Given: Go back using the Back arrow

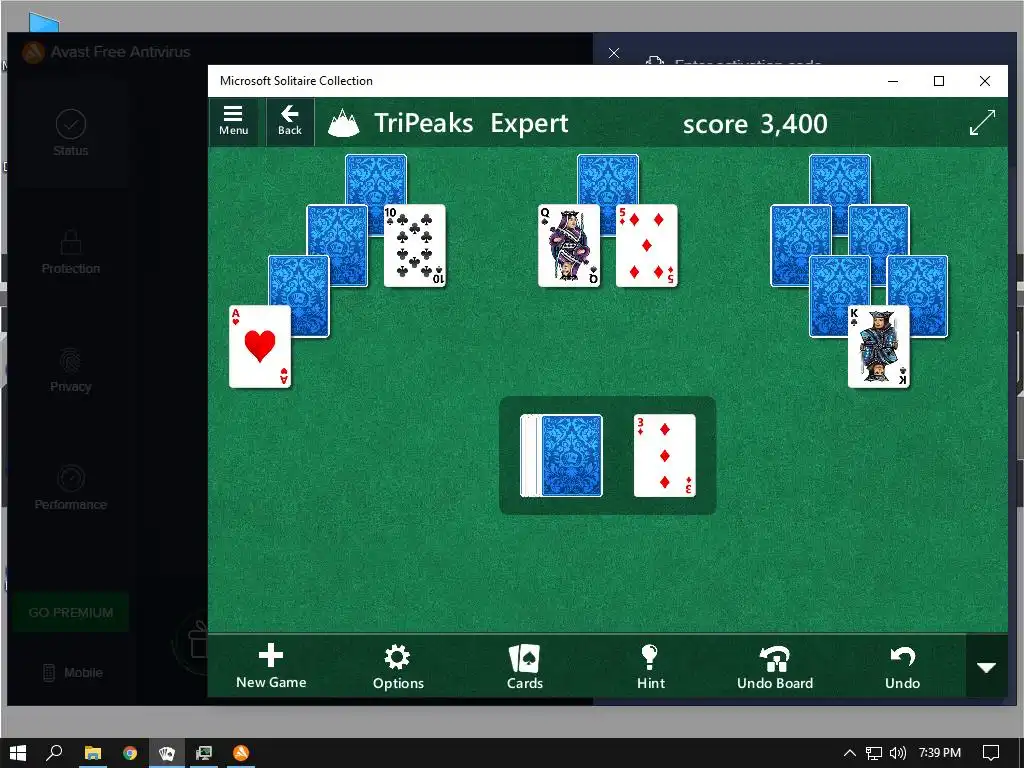Looking at the screenshot, I should tap(289, 121).
